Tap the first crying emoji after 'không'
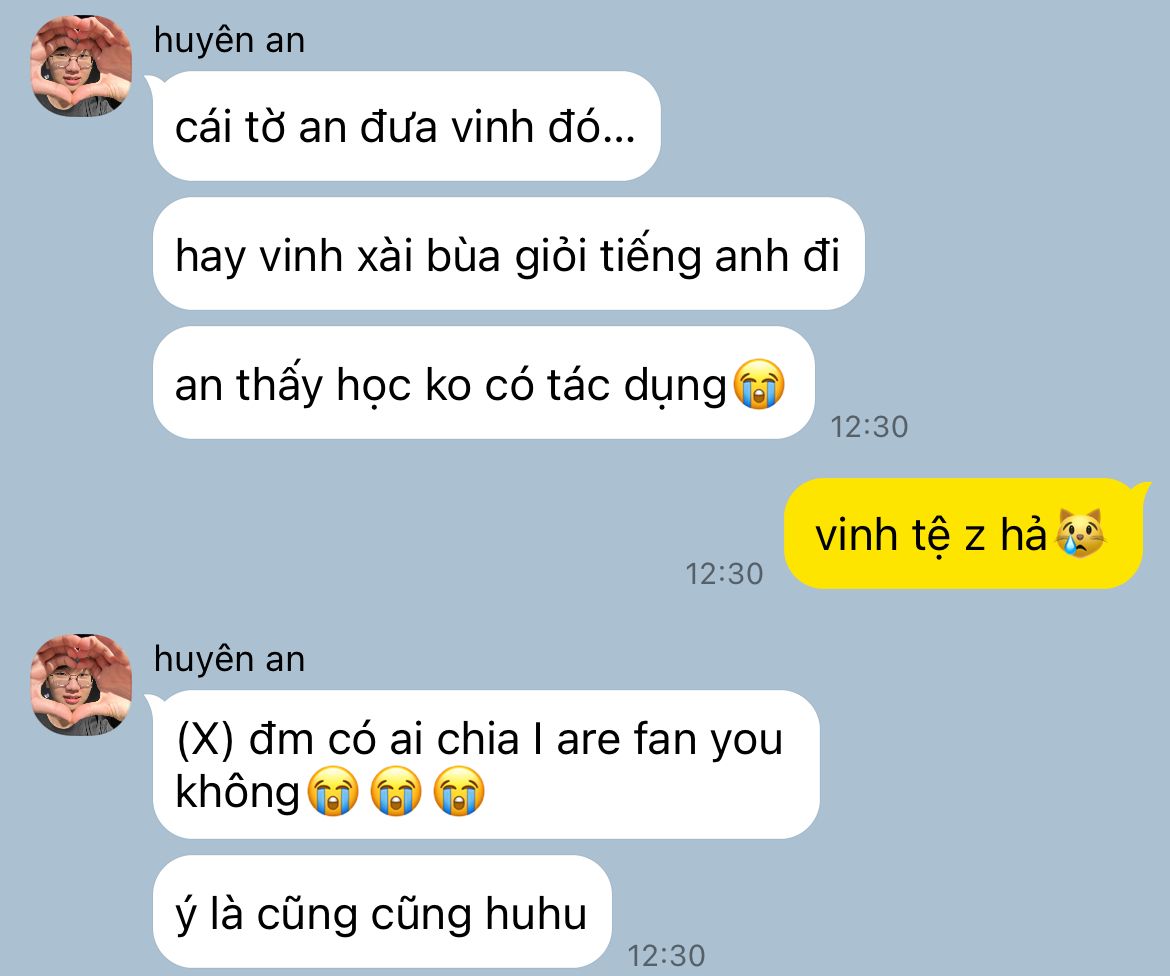This screenshot has width=1170, height=976. (x=333, y=790)
